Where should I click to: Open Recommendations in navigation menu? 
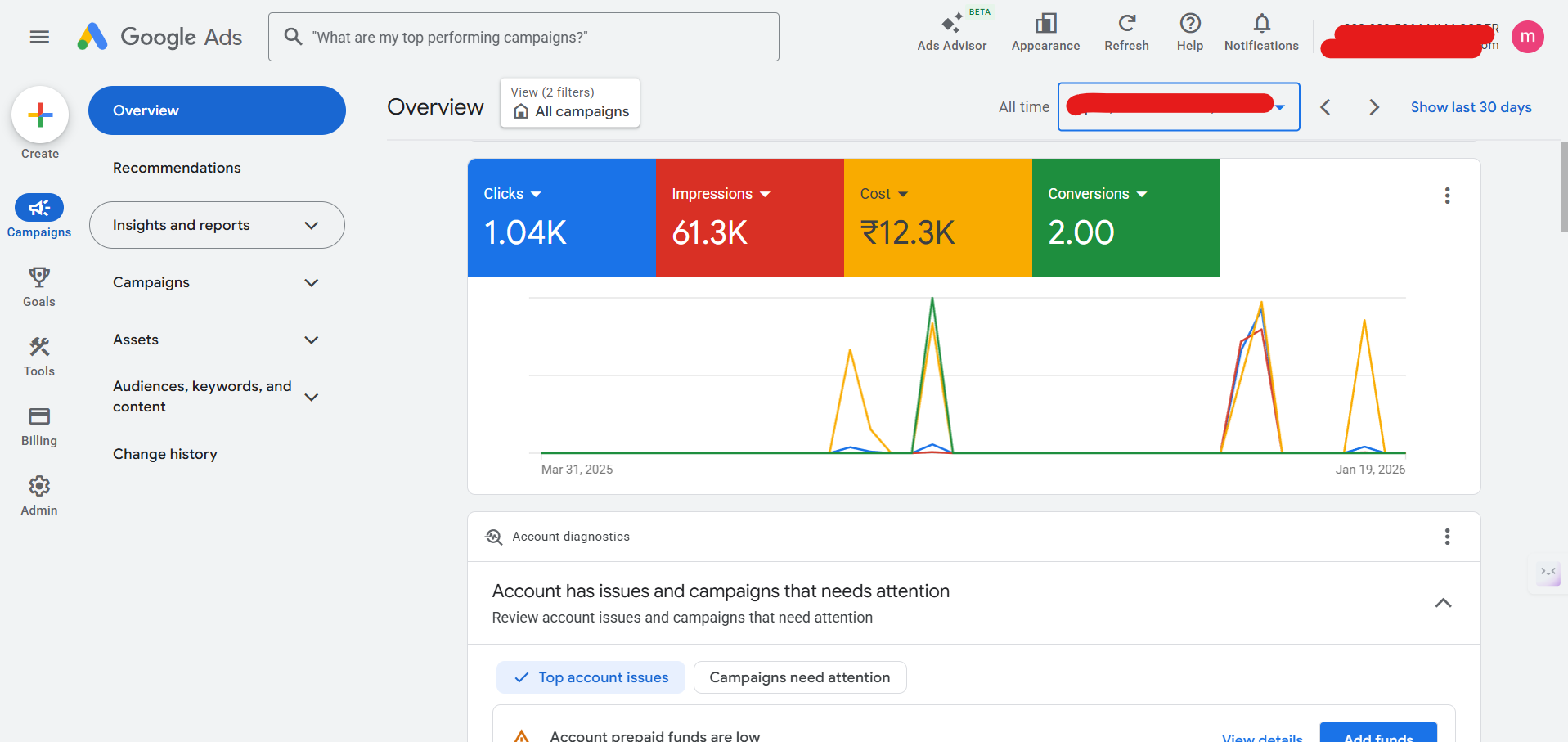tap(177, 168)
